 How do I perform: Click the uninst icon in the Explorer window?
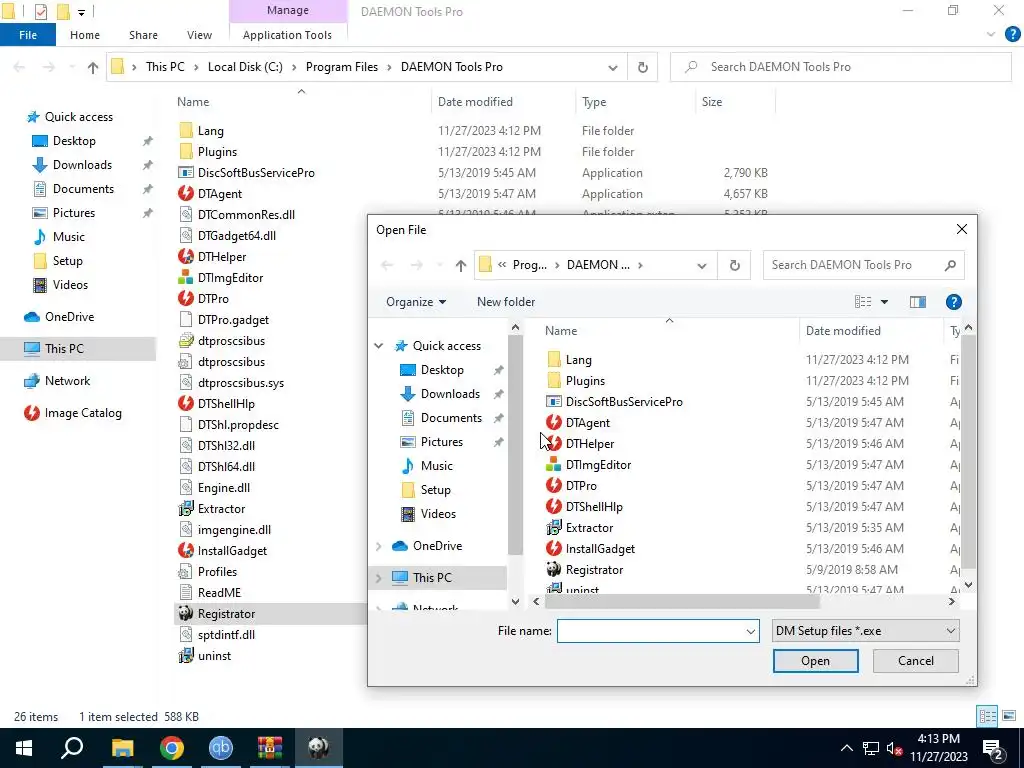pyautogui.click(x=186, y=655)
